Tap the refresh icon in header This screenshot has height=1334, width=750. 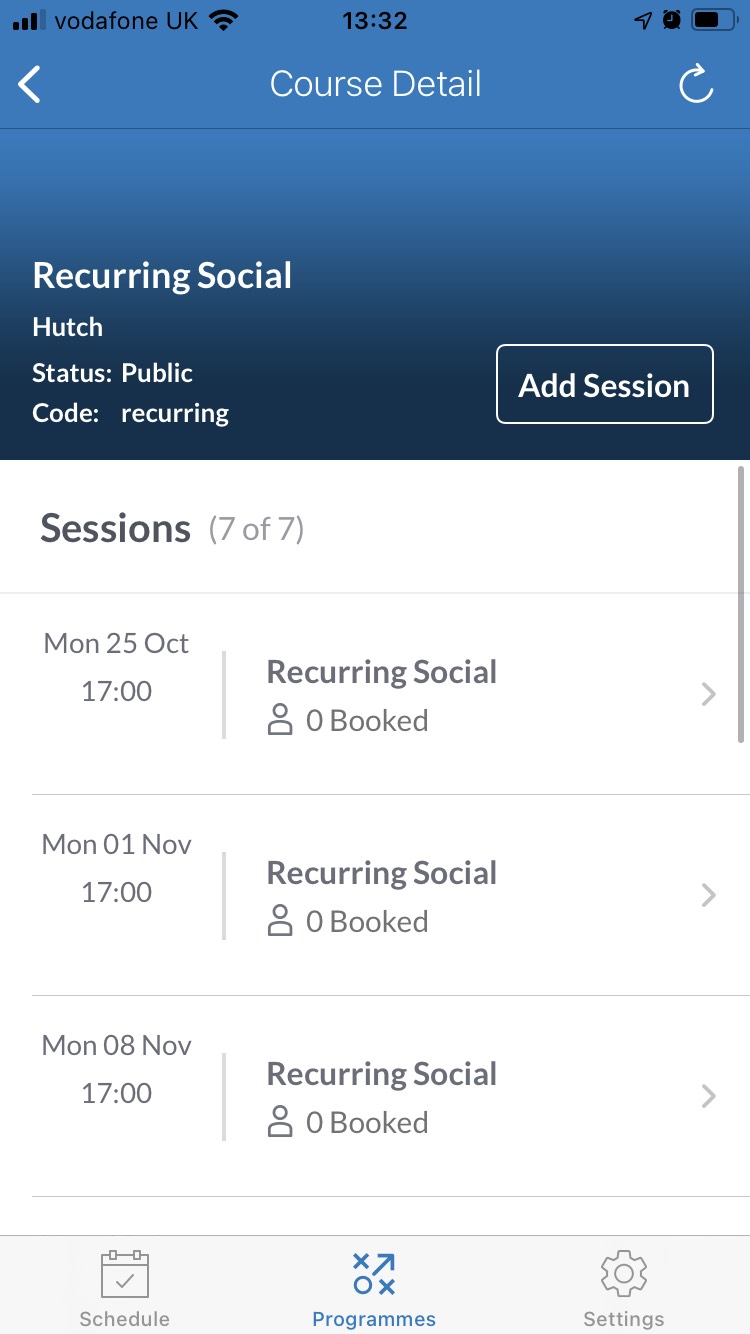pos(696,85)
